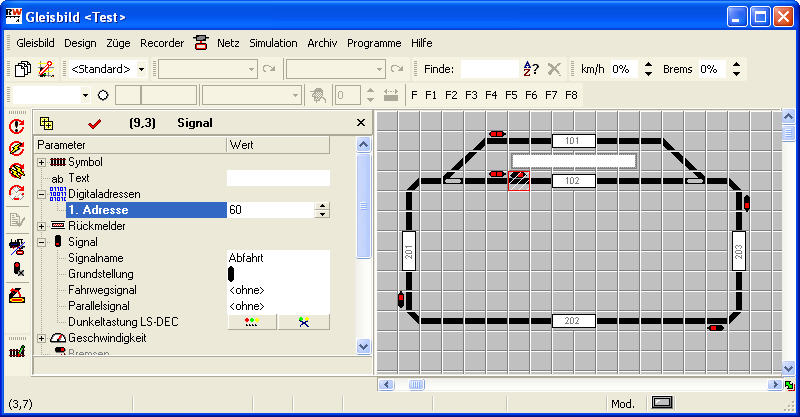Screen dimensions: 800x417
Task: Click block label 202
Action: click(x=573, y=321)
